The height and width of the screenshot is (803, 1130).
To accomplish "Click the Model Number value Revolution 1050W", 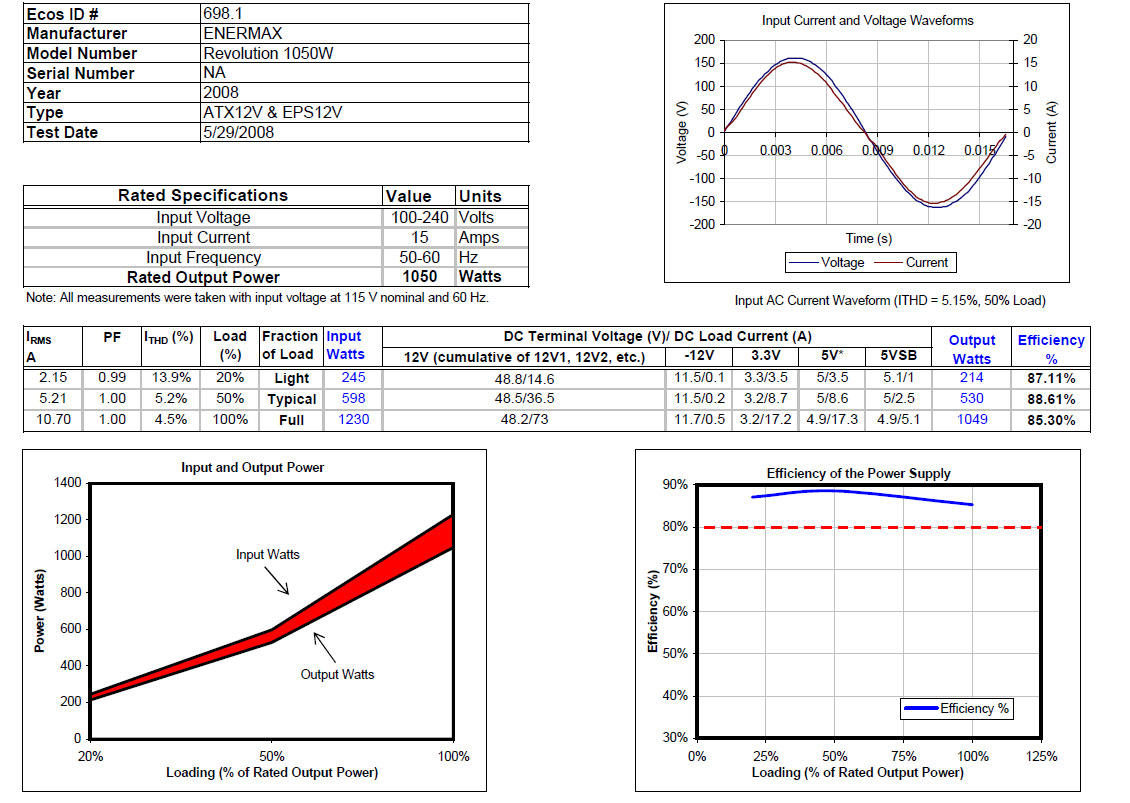I will pyautogui.click(x=268, y=53).
